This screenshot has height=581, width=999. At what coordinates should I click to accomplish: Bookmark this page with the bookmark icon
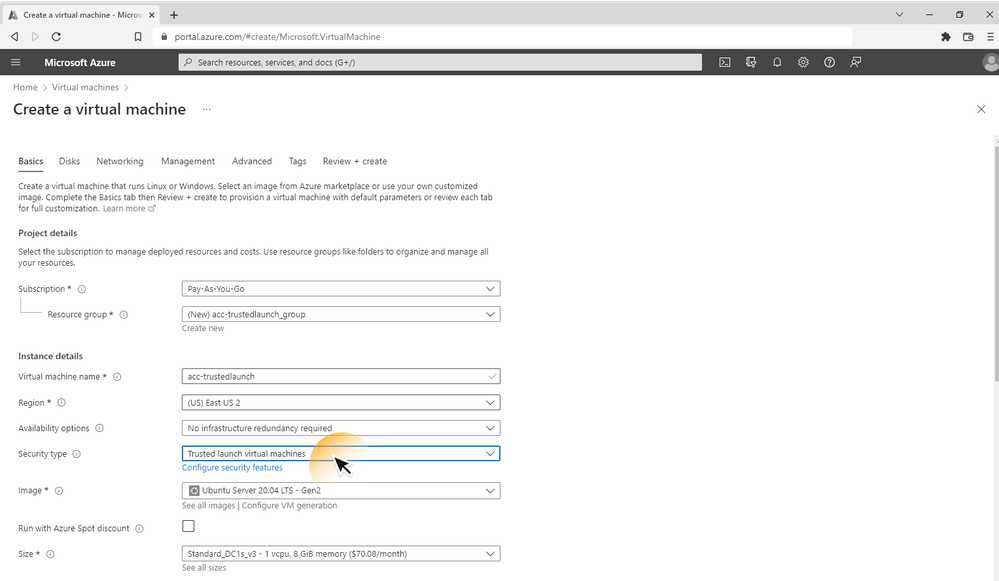click(138, 37)
